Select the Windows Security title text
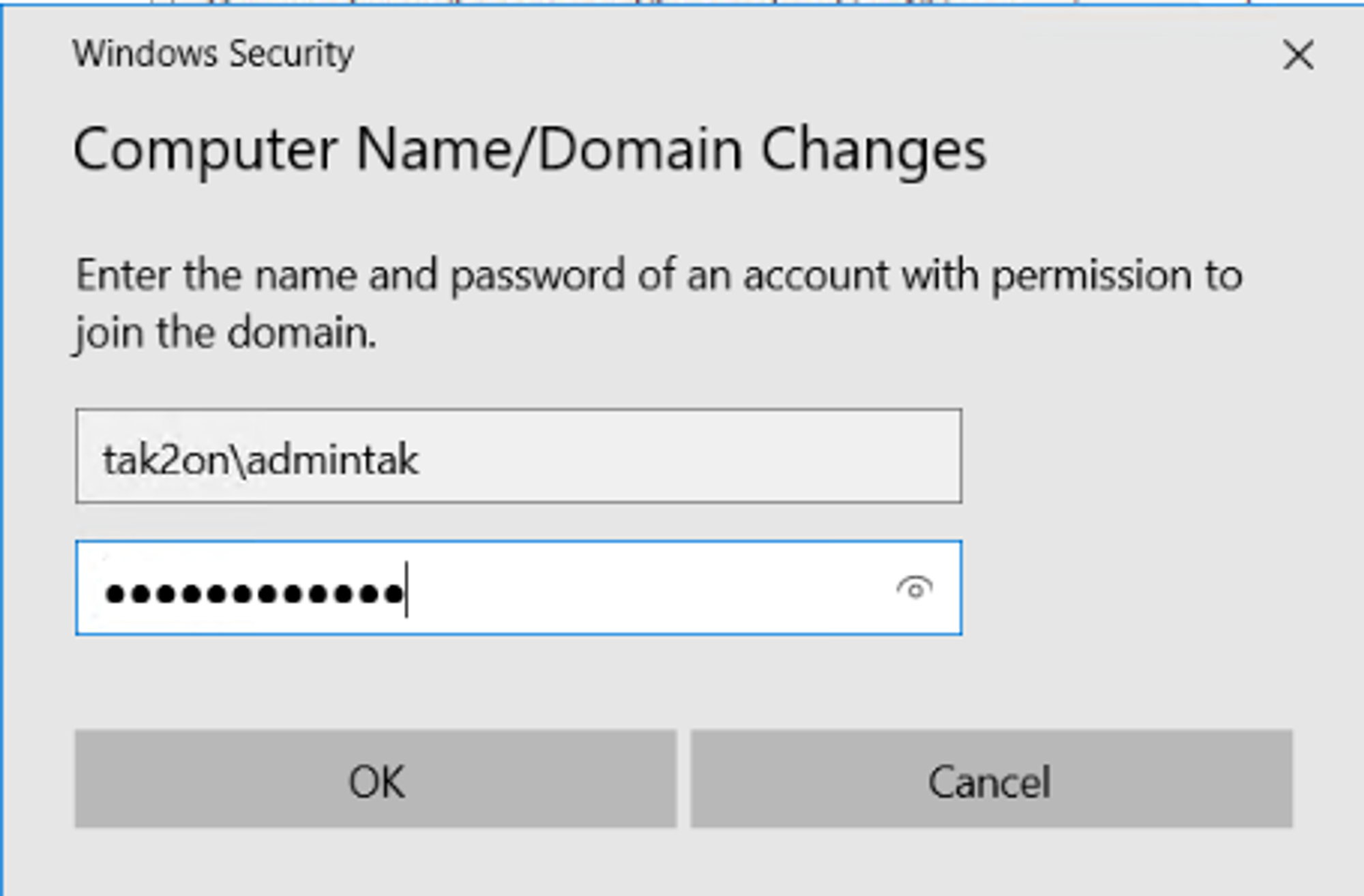The image size is (1364, 896). point(213,54)
